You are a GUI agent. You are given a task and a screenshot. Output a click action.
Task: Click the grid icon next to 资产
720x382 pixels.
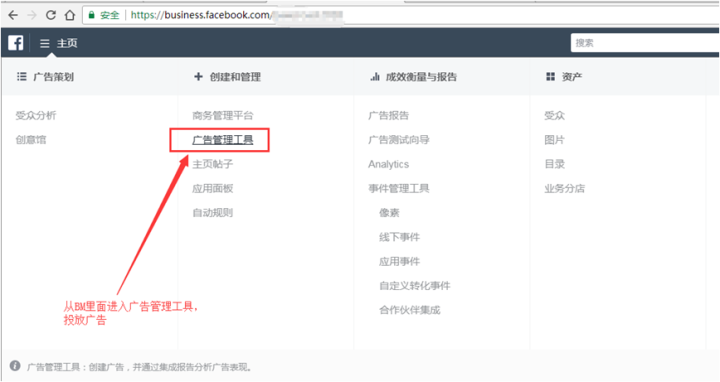point(550,76)
